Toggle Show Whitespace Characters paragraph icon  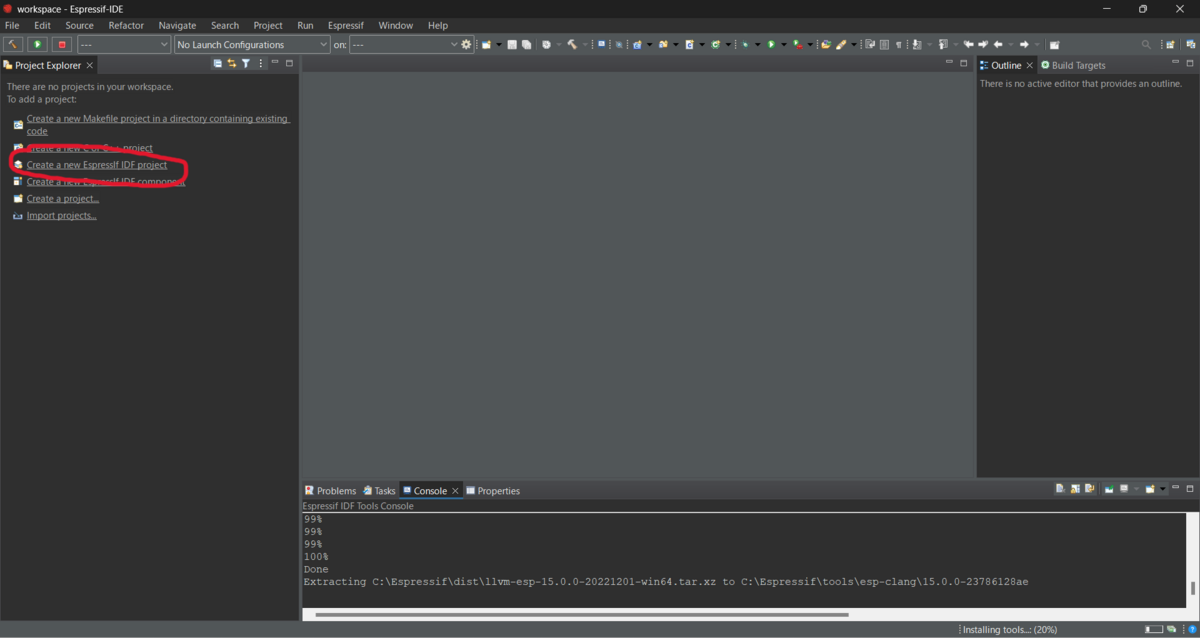898,44
